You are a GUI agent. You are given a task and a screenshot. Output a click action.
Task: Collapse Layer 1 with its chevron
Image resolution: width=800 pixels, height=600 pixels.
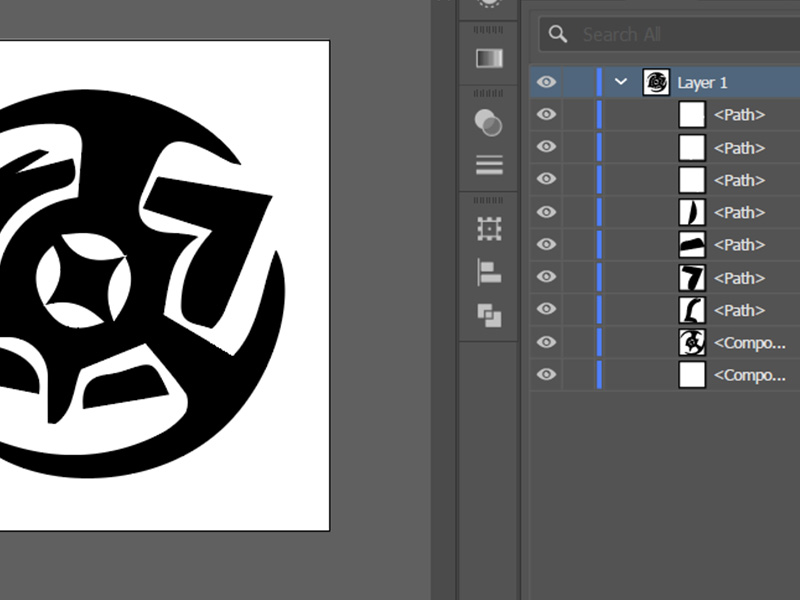621,82
